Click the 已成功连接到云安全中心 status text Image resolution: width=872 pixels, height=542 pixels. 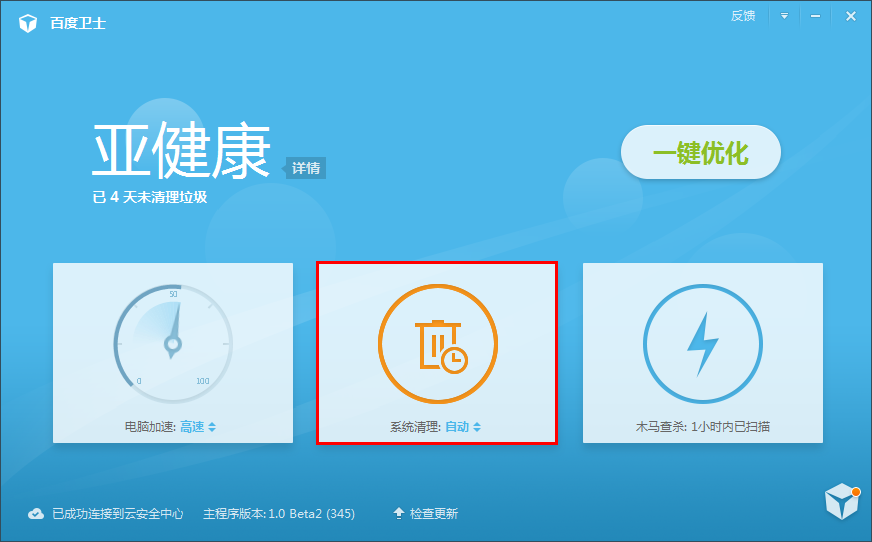coord(118,514)
